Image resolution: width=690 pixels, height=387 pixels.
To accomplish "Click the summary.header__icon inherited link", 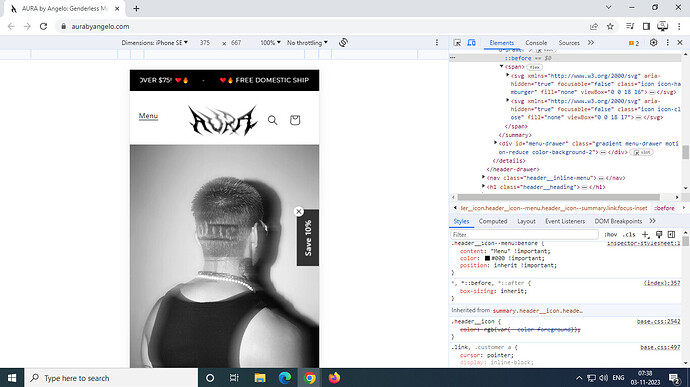I will 537,310.
